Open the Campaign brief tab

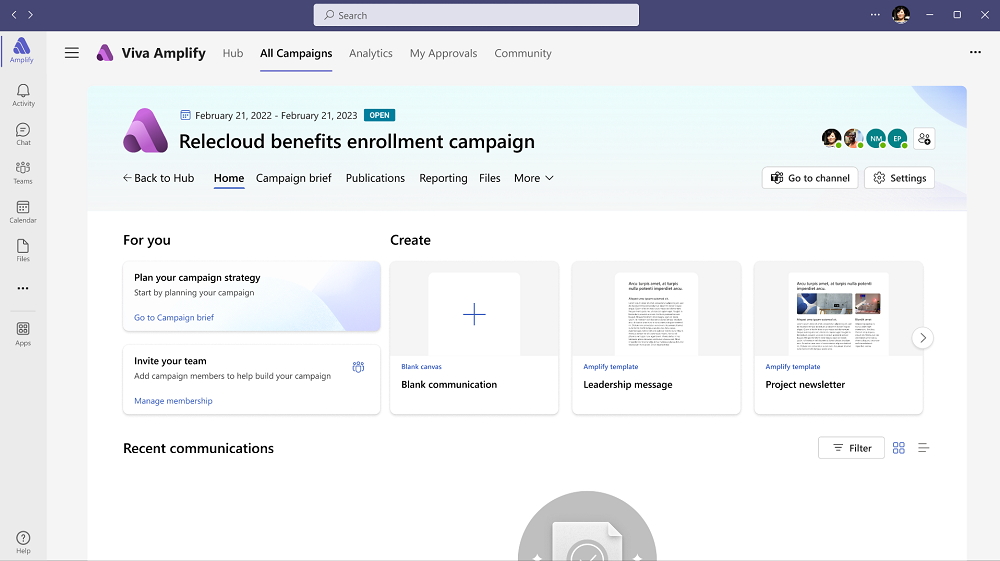[293, 178]
